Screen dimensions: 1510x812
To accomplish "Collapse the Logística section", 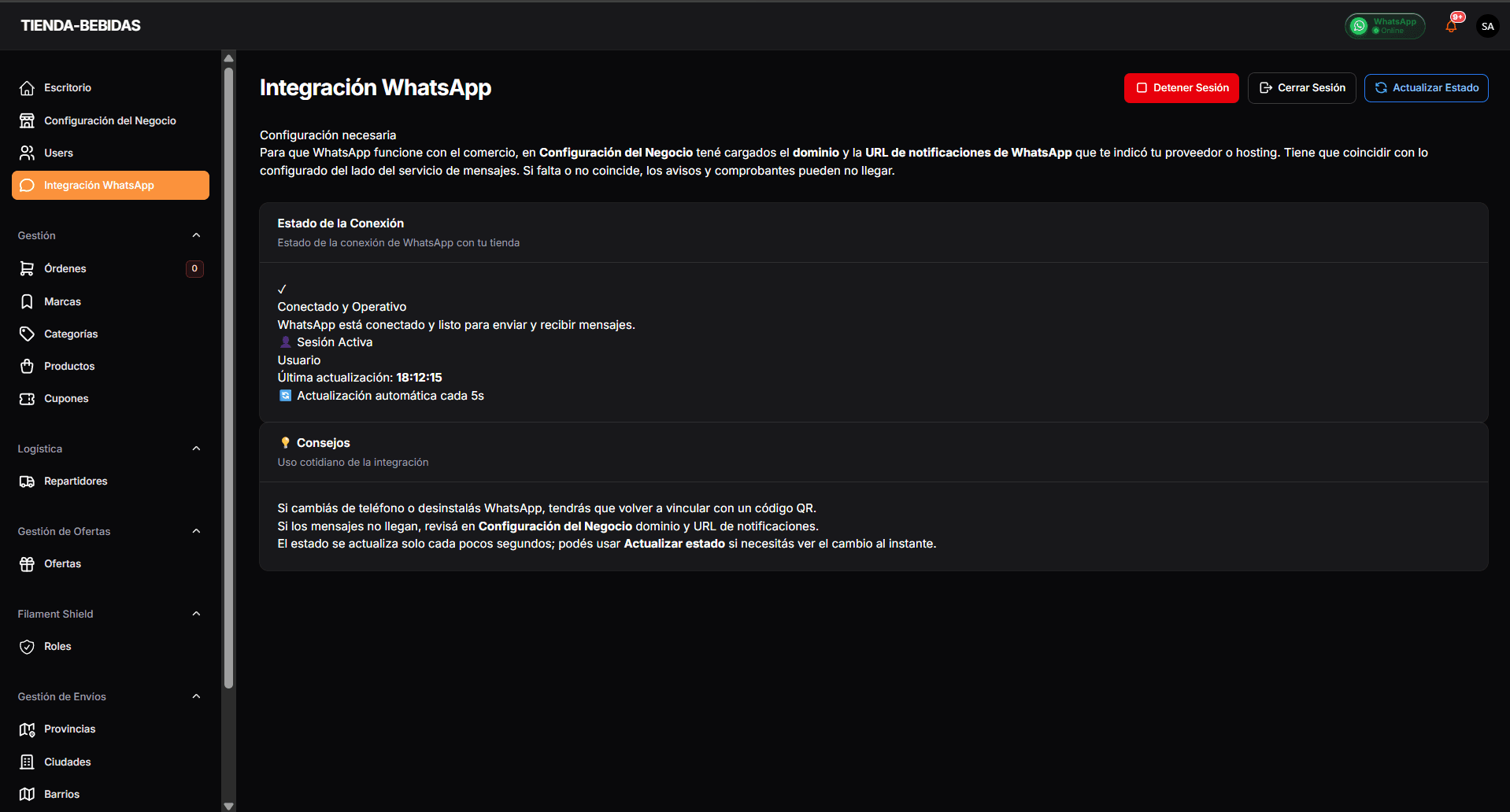I will pyautogui.click(x=195, y=448).
